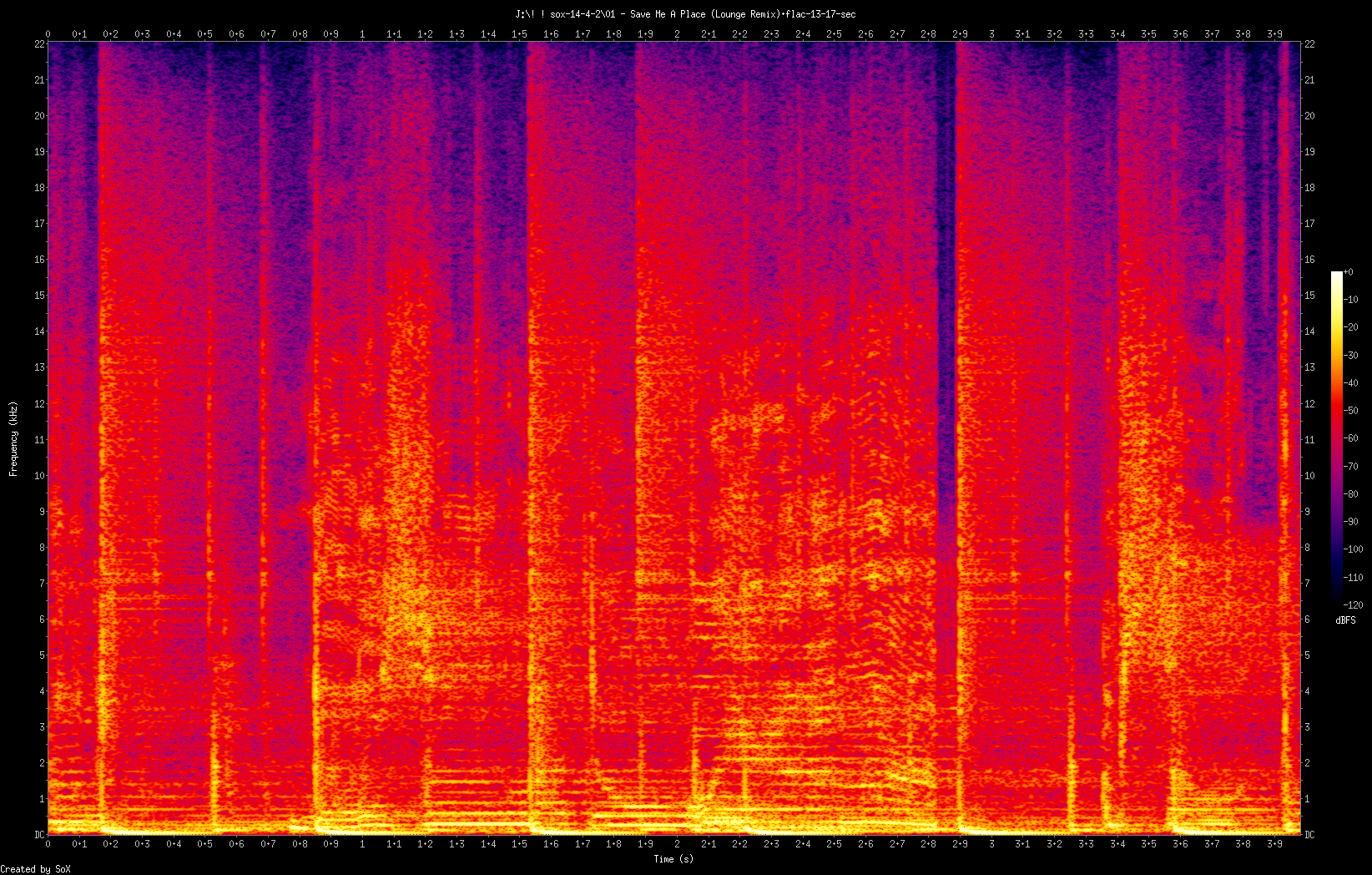Click the 'Created by SoX' credit text

36,869
